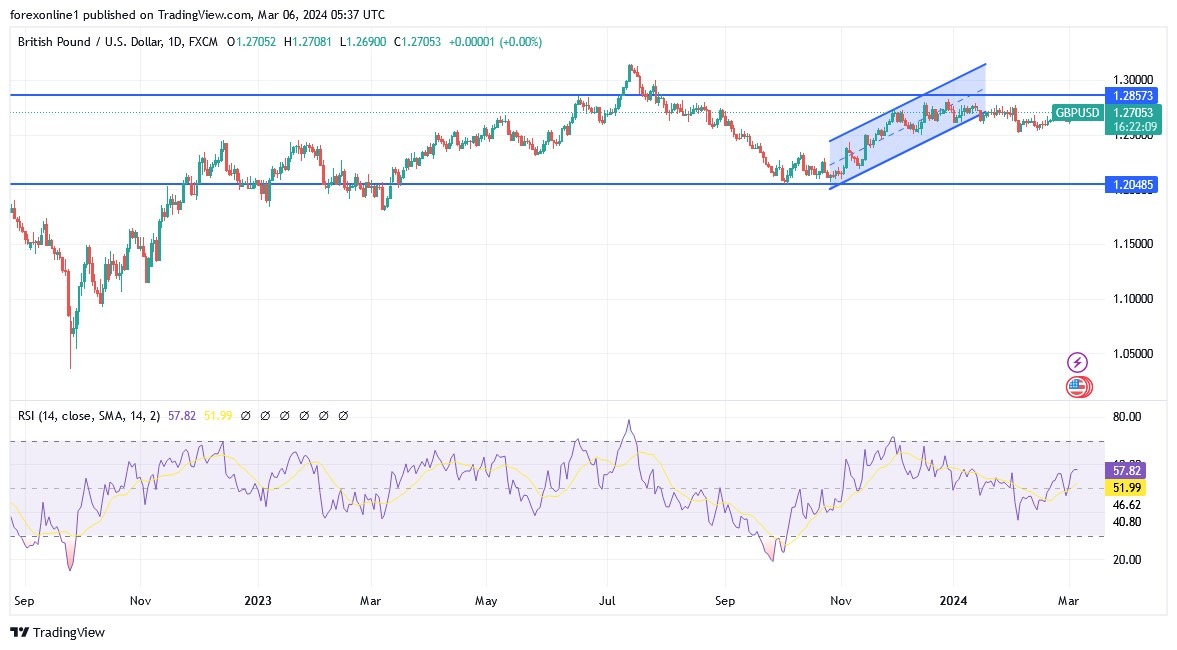Click the third ø icon in RSI row
The image size is (1177, 650).
pyautogui.click(x=285, y=415)
